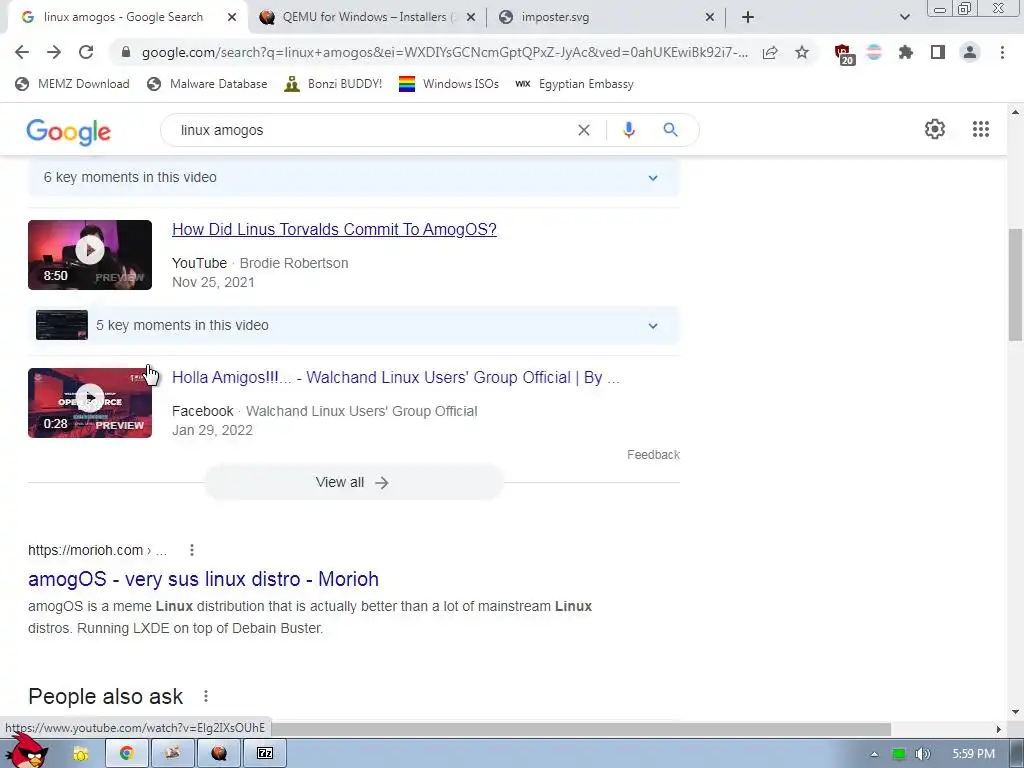Viewport: 1024px width, 768px height.
Task: Open the Google apps grid
Action: point(981,129)
